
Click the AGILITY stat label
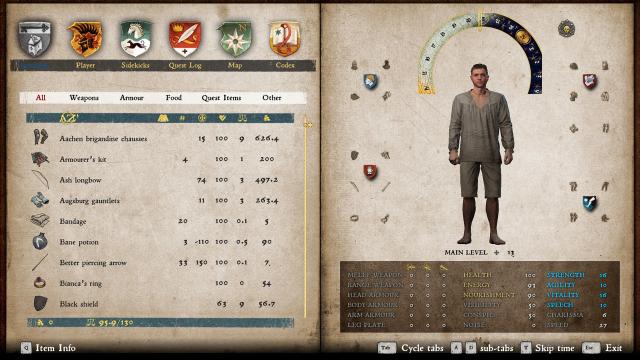[x=561, y=285]
